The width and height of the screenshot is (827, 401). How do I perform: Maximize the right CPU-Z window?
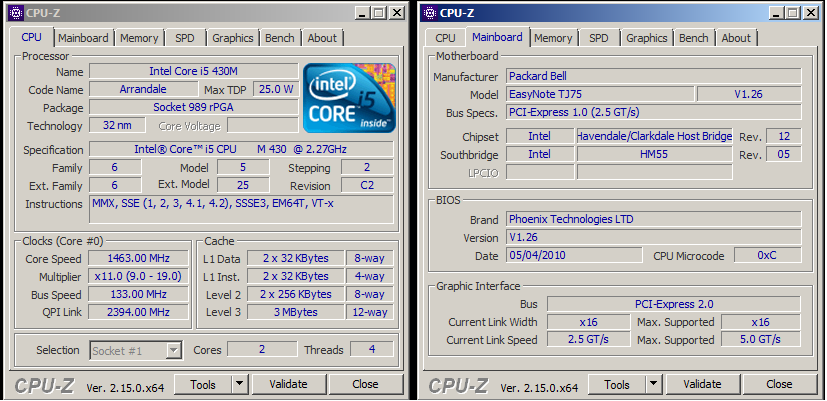793,13
